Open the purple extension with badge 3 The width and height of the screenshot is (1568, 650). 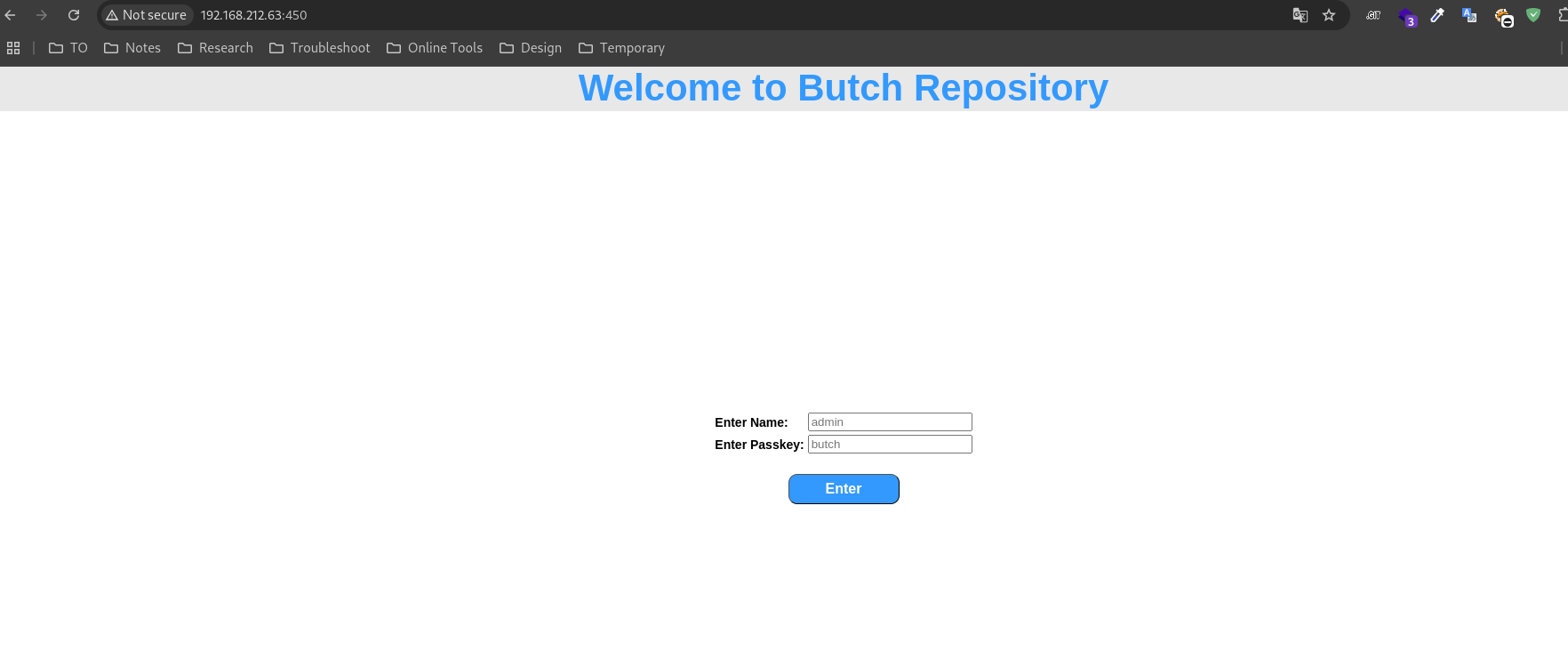[x=1406, y=16]
